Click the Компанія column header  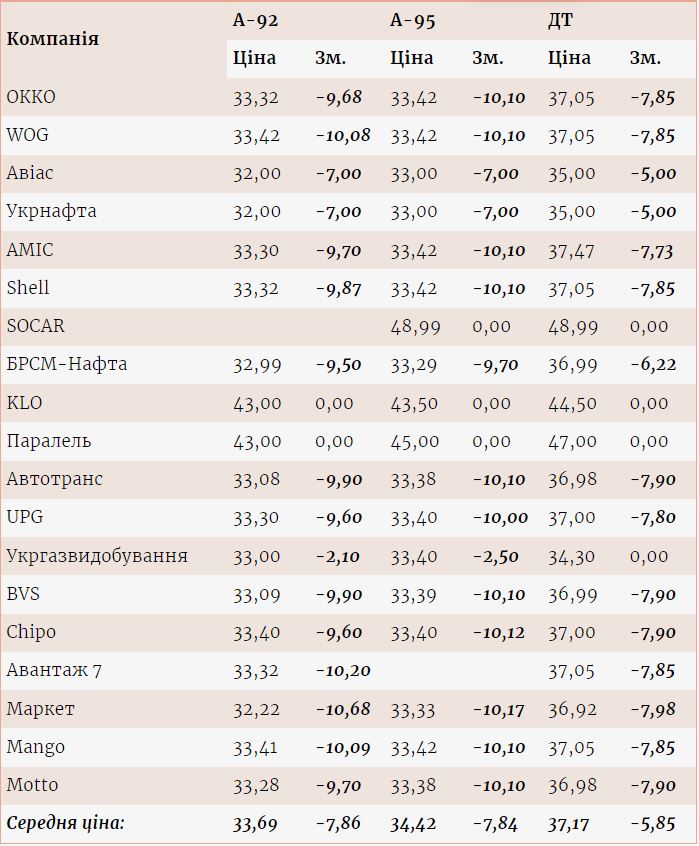coord(53,39)
